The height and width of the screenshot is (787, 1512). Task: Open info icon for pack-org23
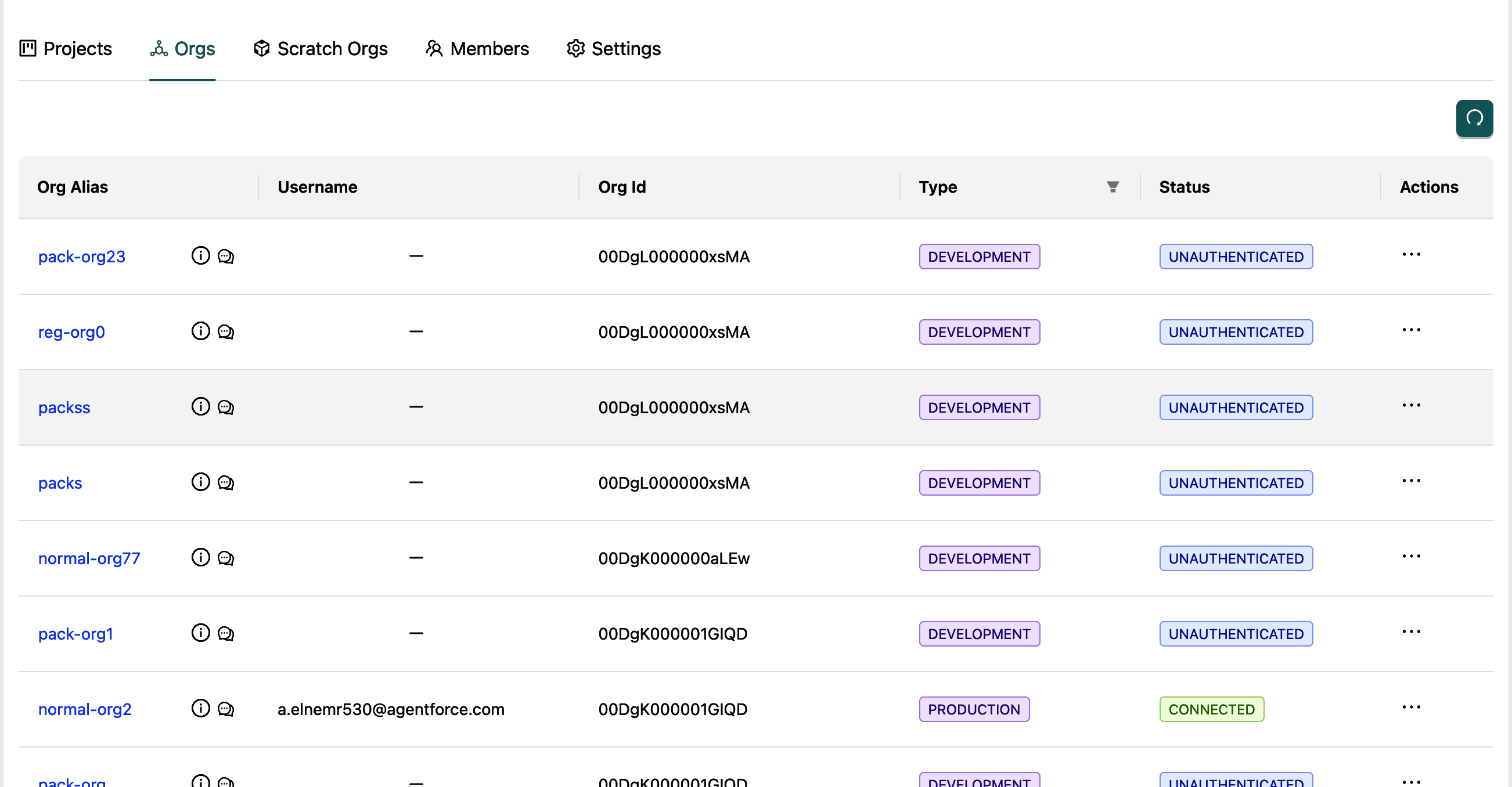pos(200,256)
